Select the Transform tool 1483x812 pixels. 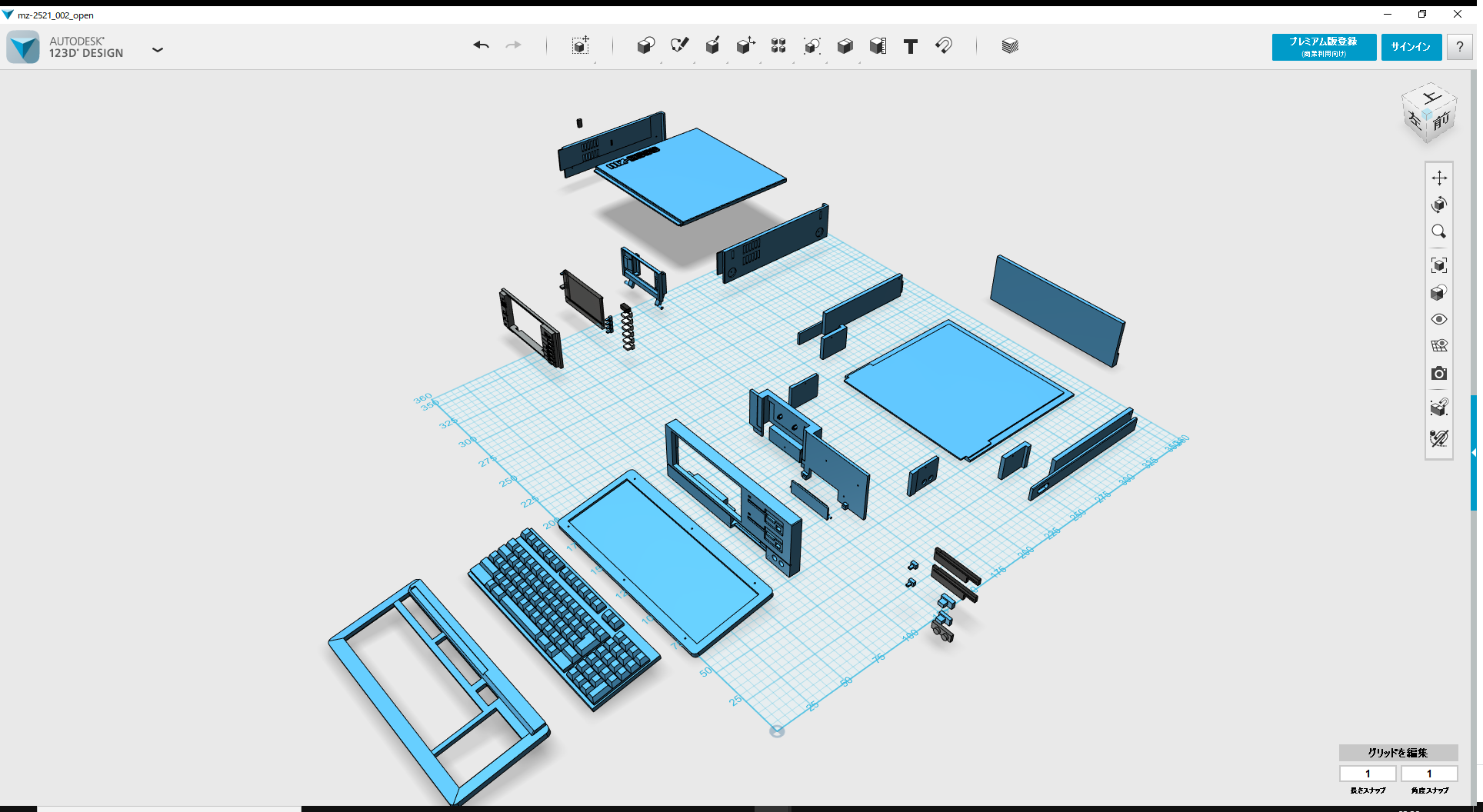(581, 45)
